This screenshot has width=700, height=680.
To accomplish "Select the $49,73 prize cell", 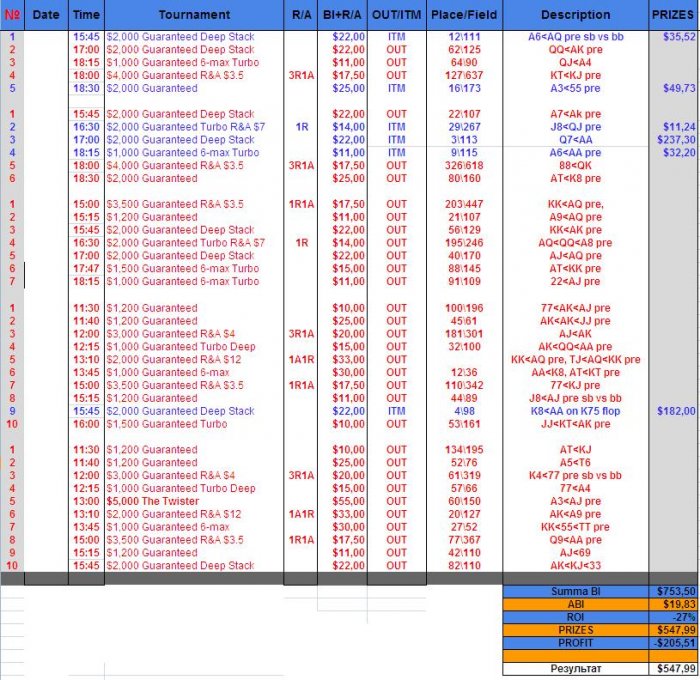I will pyautogui.click(x=679, y=88).
